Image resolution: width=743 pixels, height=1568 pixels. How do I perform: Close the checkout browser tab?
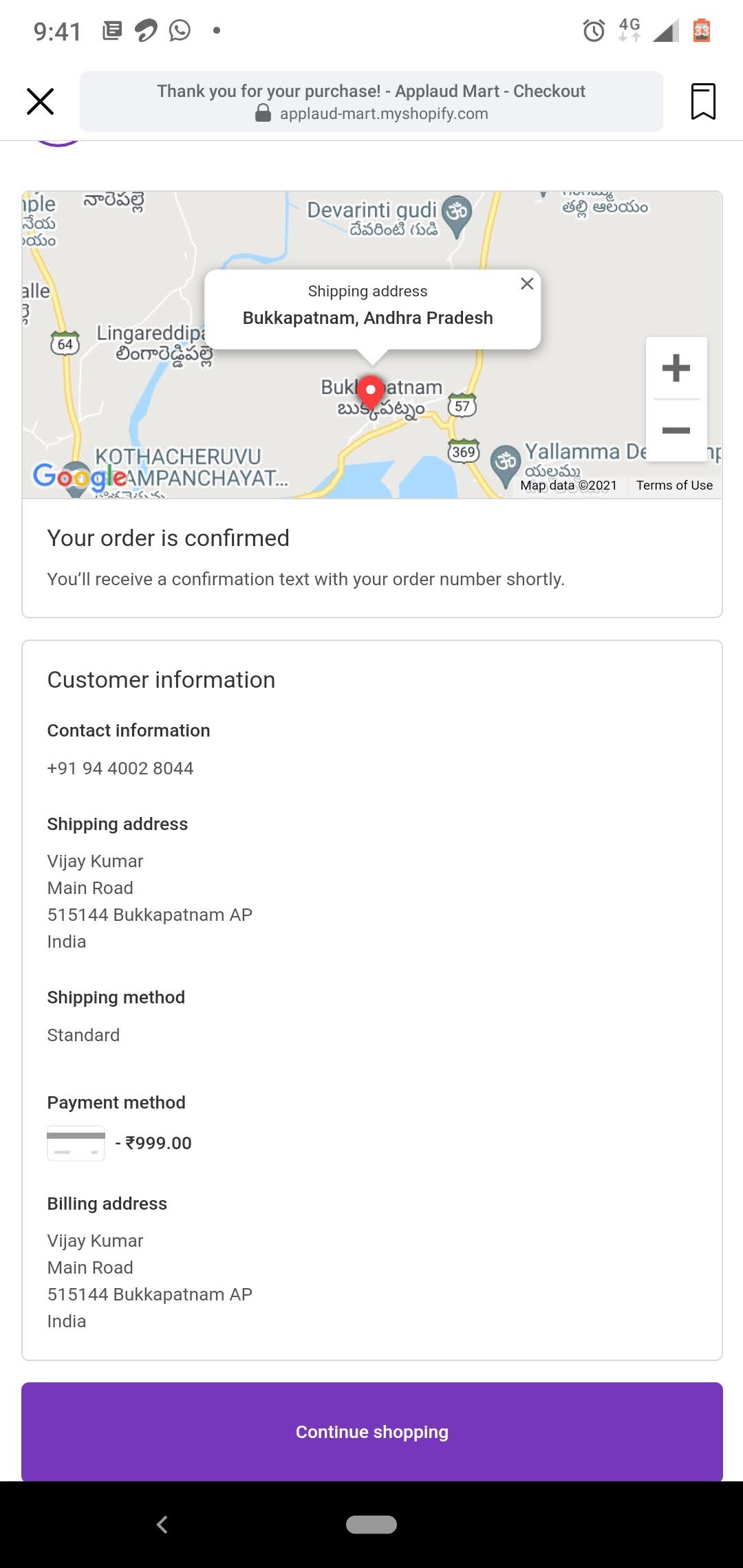click(x=40, y=101)
